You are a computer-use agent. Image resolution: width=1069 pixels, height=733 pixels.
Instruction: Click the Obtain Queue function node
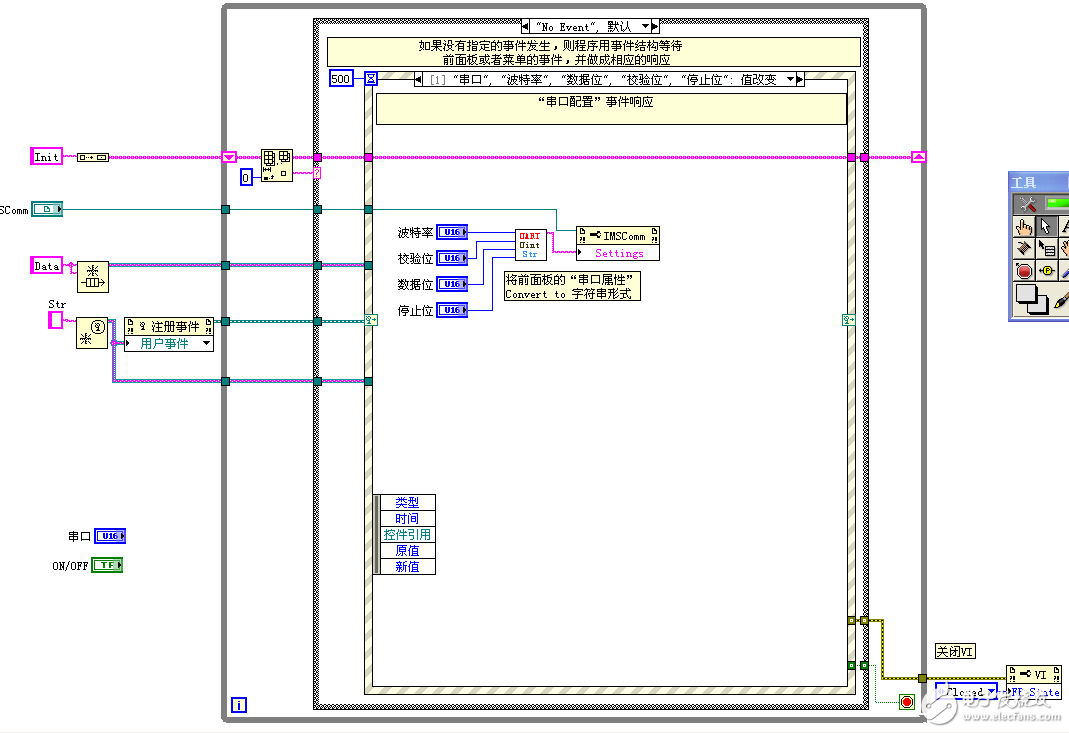[92, 277]
